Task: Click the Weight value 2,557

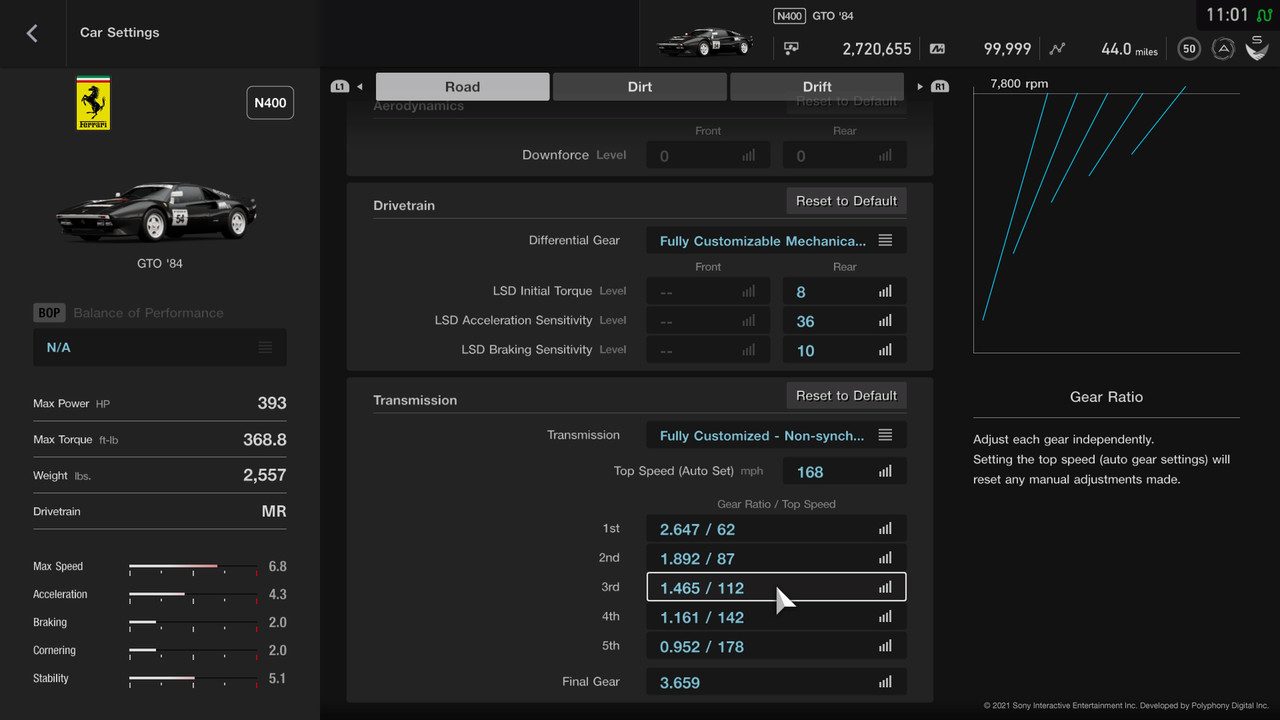Action: (265, 475)
